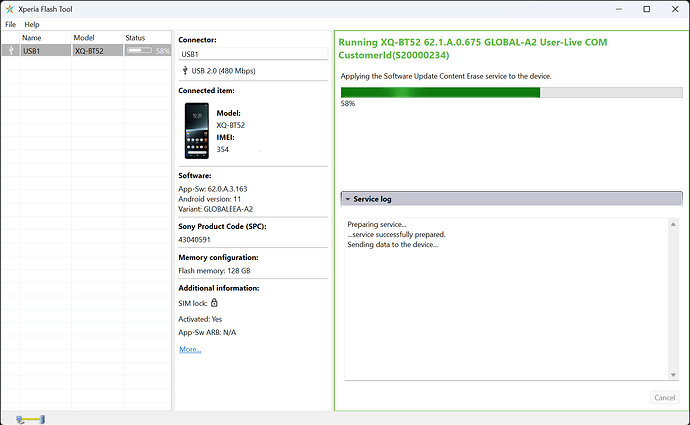690x425 pixels.
Task: Select the USB1 name cell
Action: [45, 51]
